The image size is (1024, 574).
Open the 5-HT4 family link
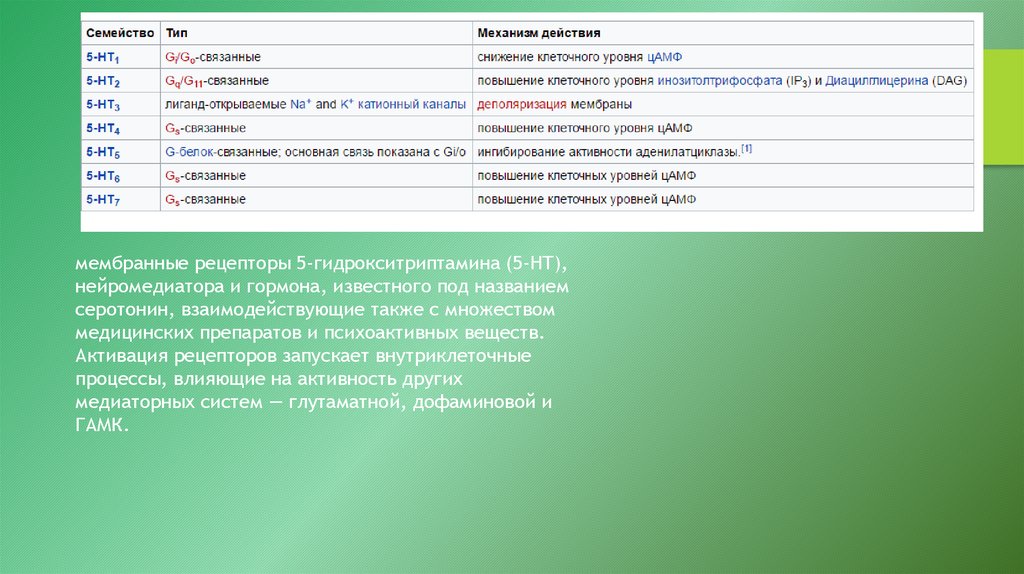tap(103, 129)
